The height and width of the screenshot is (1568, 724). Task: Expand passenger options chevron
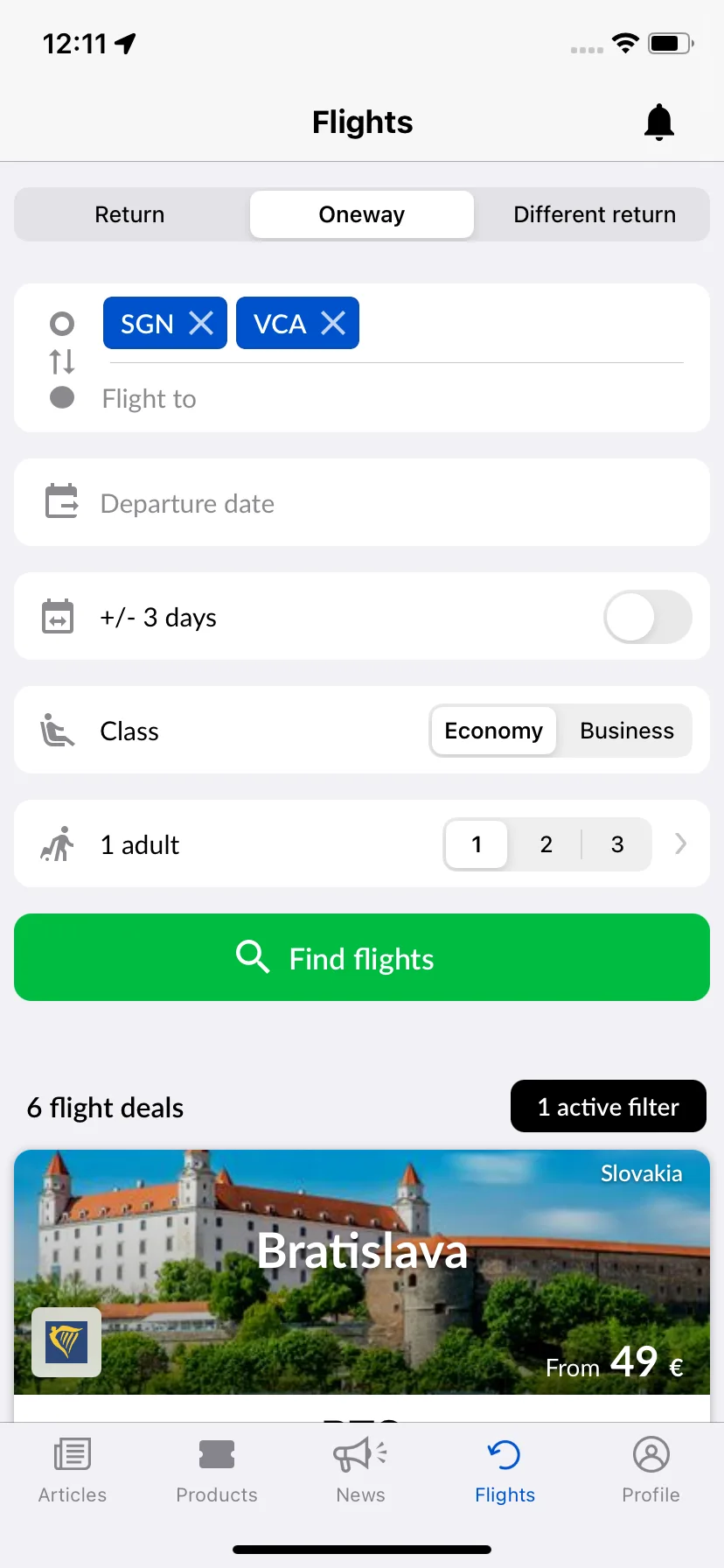[681, 843]
